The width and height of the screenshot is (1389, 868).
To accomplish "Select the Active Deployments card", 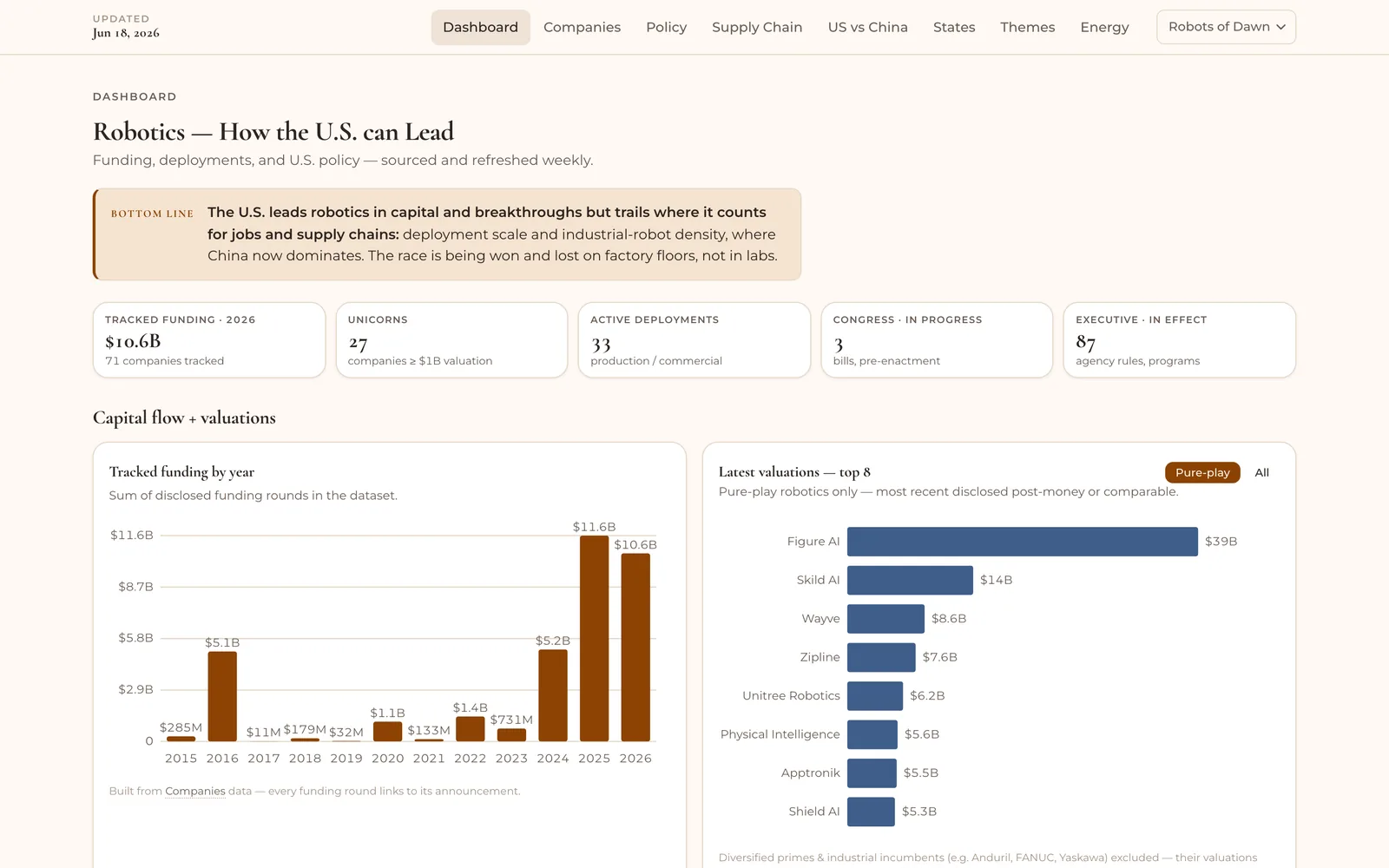I will (x=694, y=340).
